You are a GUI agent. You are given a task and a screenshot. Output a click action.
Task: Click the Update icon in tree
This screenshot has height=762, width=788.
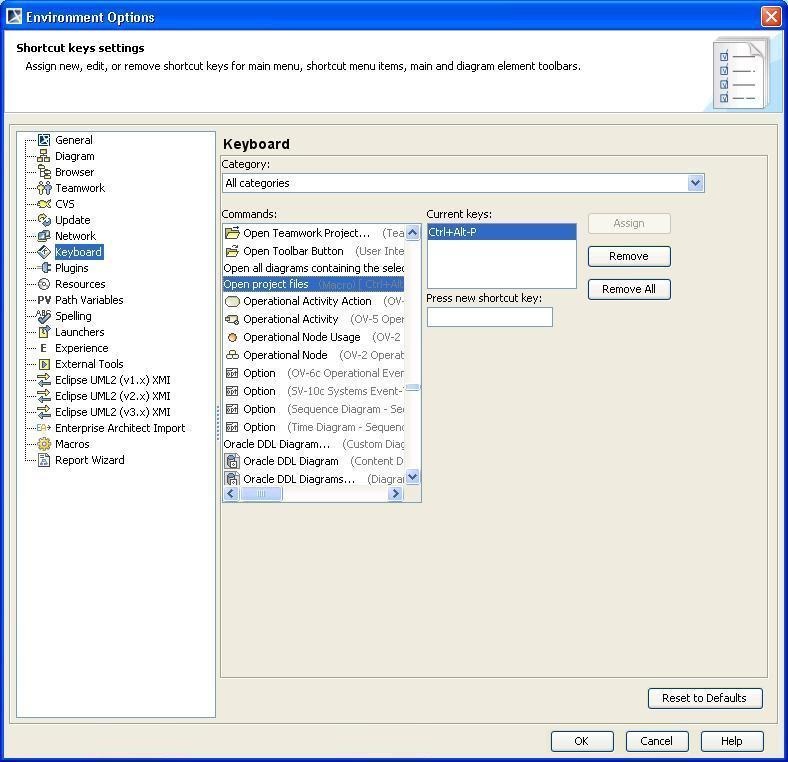click(x=44, y=220)
